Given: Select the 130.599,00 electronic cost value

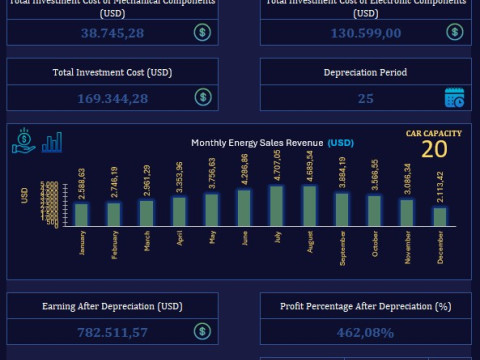Looking at the screenshot, I should [366, 33].
